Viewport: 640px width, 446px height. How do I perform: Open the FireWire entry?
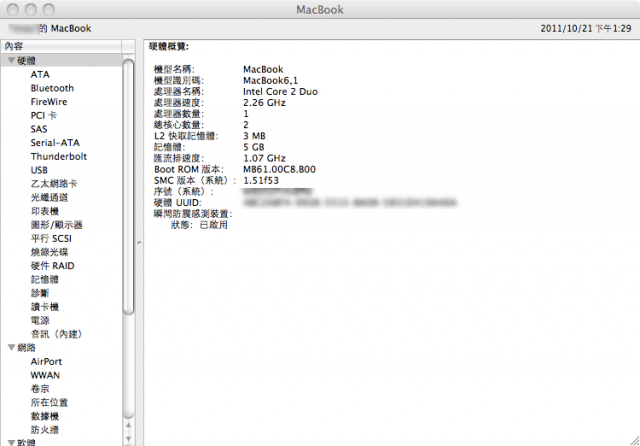pos(49,102)
